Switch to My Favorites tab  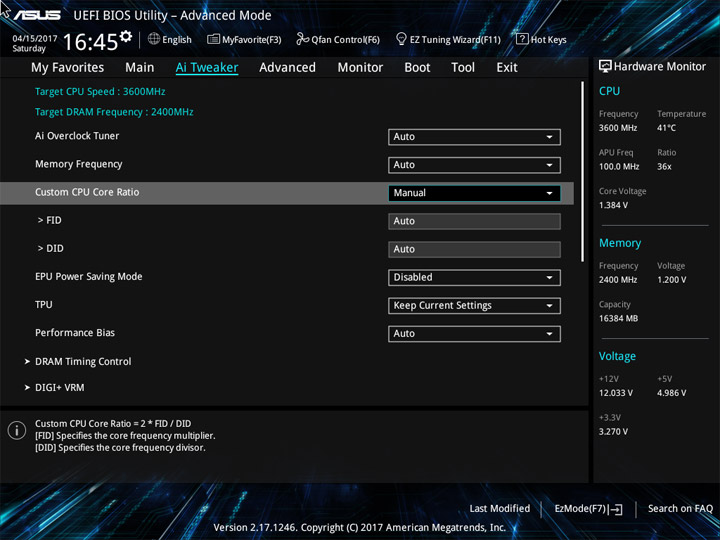point(68,68)
